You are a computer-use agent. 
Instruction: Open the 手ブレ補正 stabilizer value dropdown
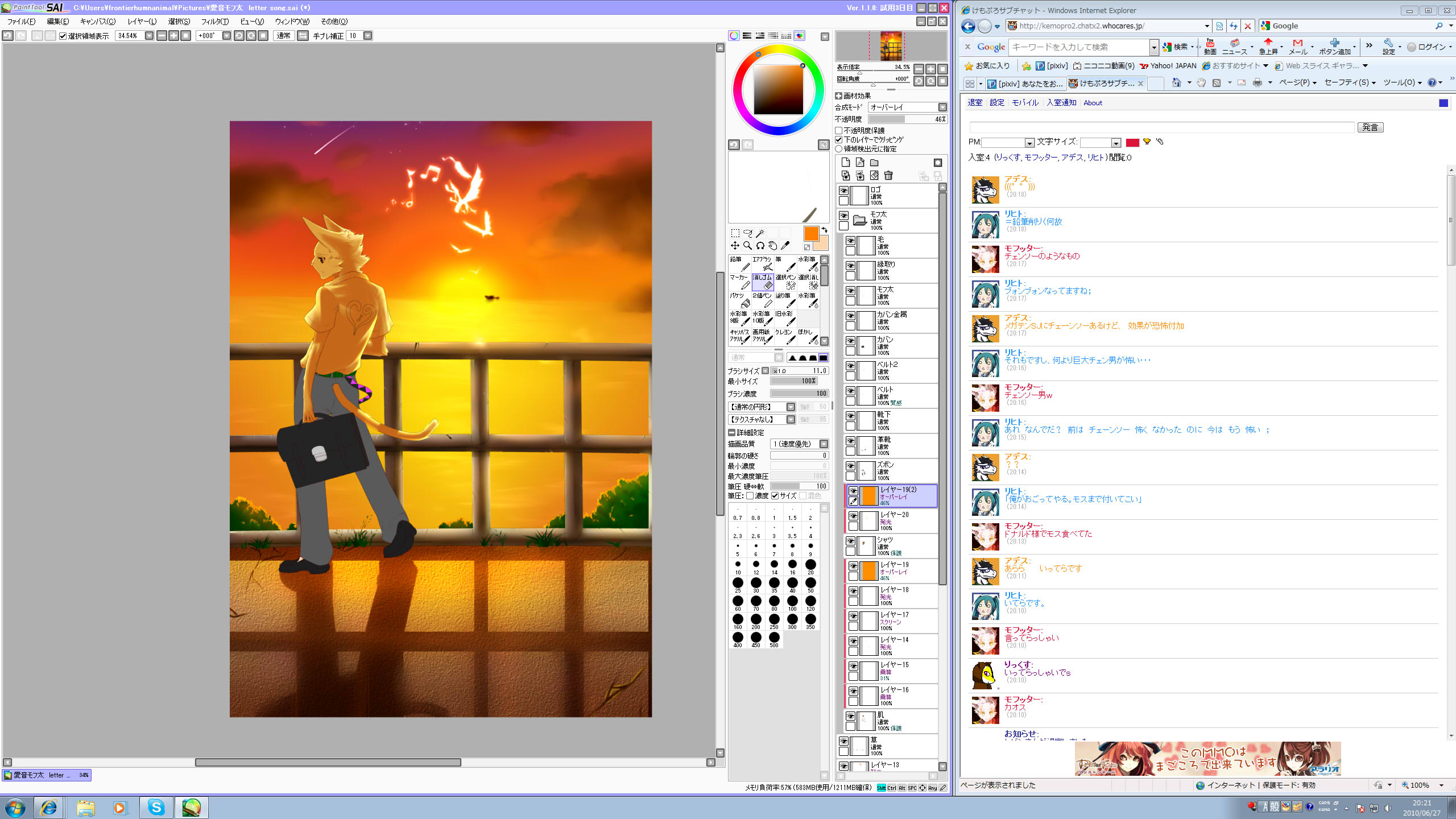click(367, 36)
